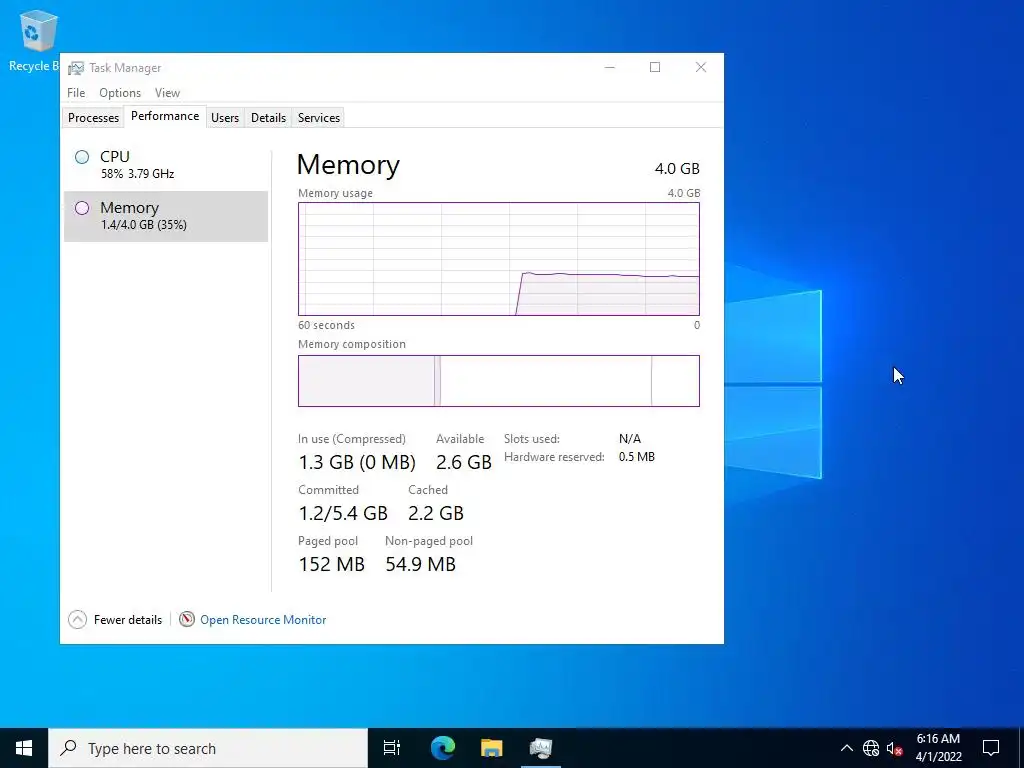
Task: Open Task View from taskbar
Action: point(392,748)
